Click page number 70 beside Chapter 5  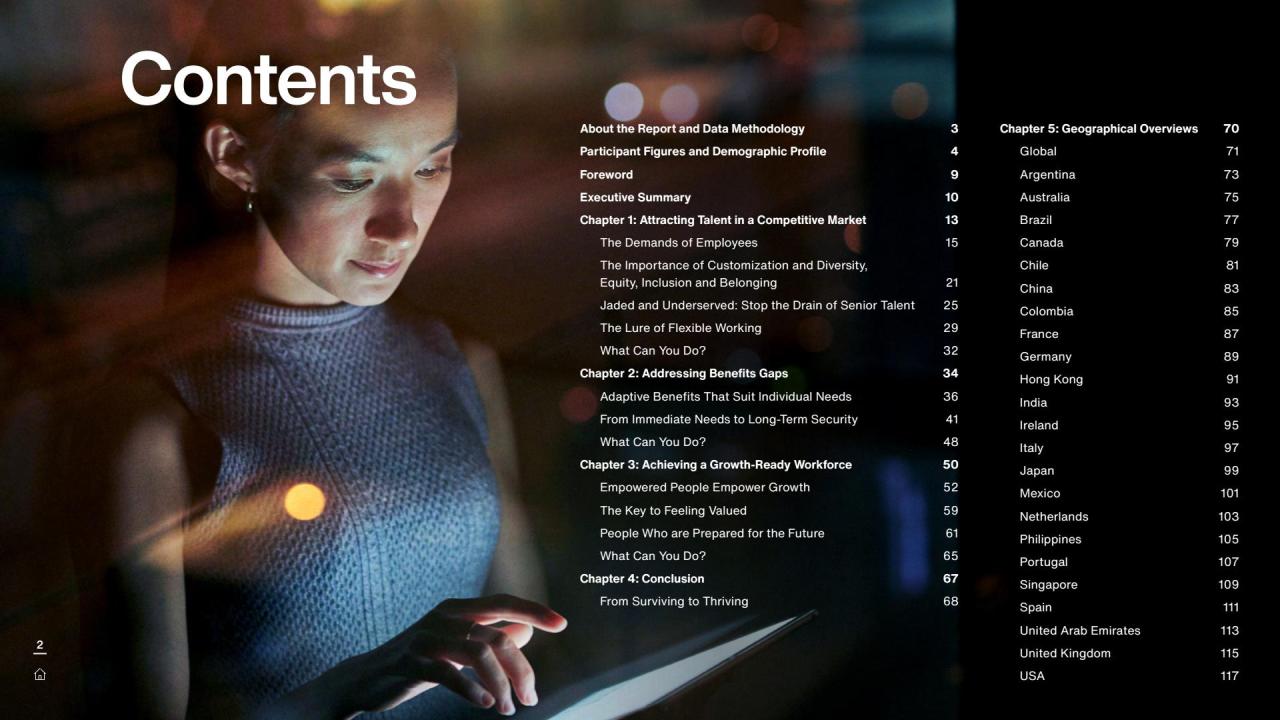click(1231, 129)
